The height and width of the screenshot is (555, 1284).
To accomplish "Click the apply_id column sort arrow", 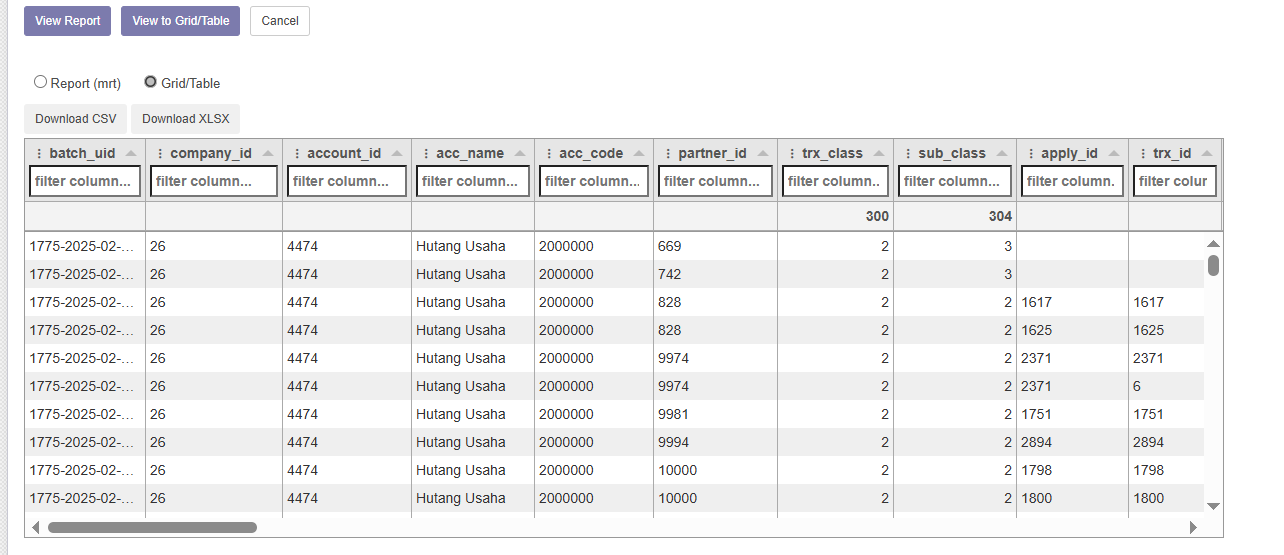I will [x=1114, y=154].
